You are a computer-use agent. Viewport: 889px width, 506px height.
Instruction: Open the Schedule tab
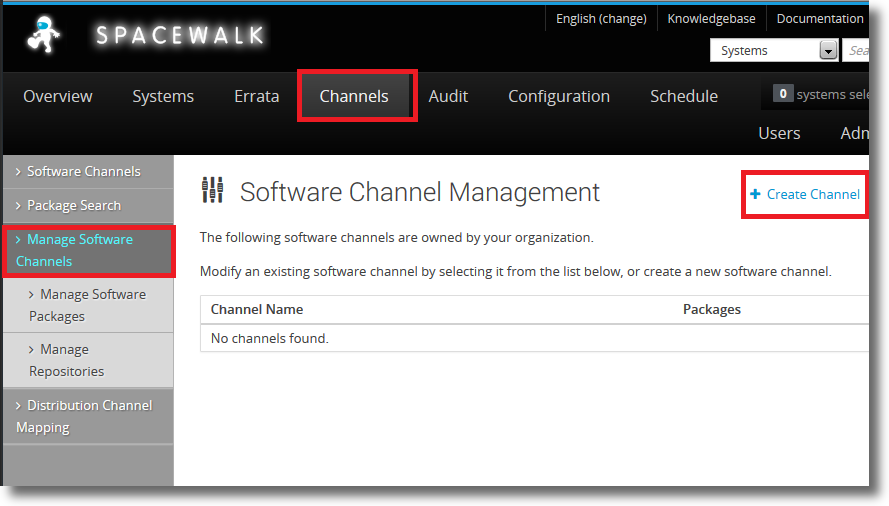684,96
